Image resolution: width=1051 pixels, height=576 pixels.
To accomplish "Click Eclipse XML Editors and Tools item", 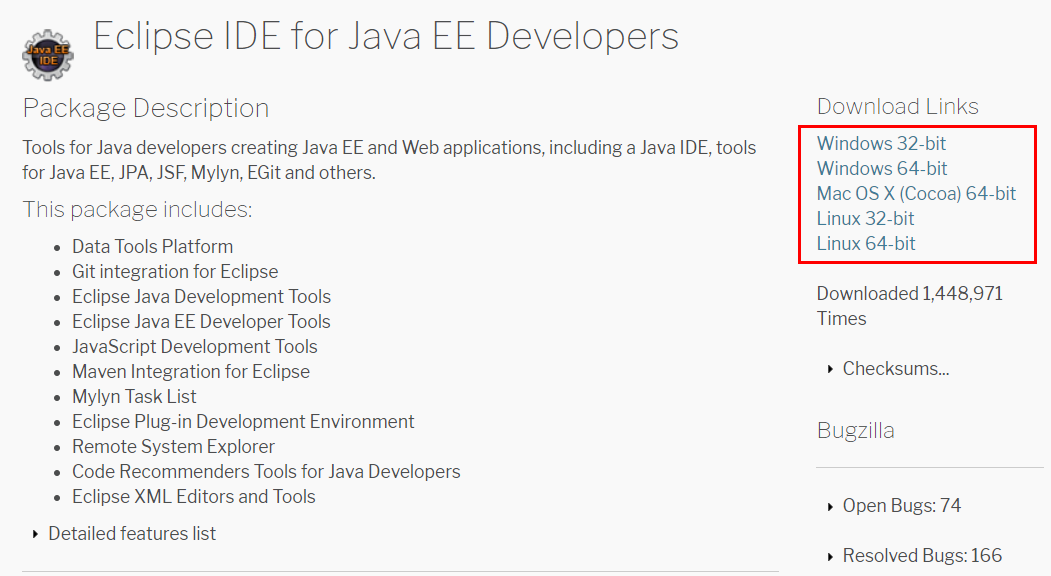I will 194,497.
